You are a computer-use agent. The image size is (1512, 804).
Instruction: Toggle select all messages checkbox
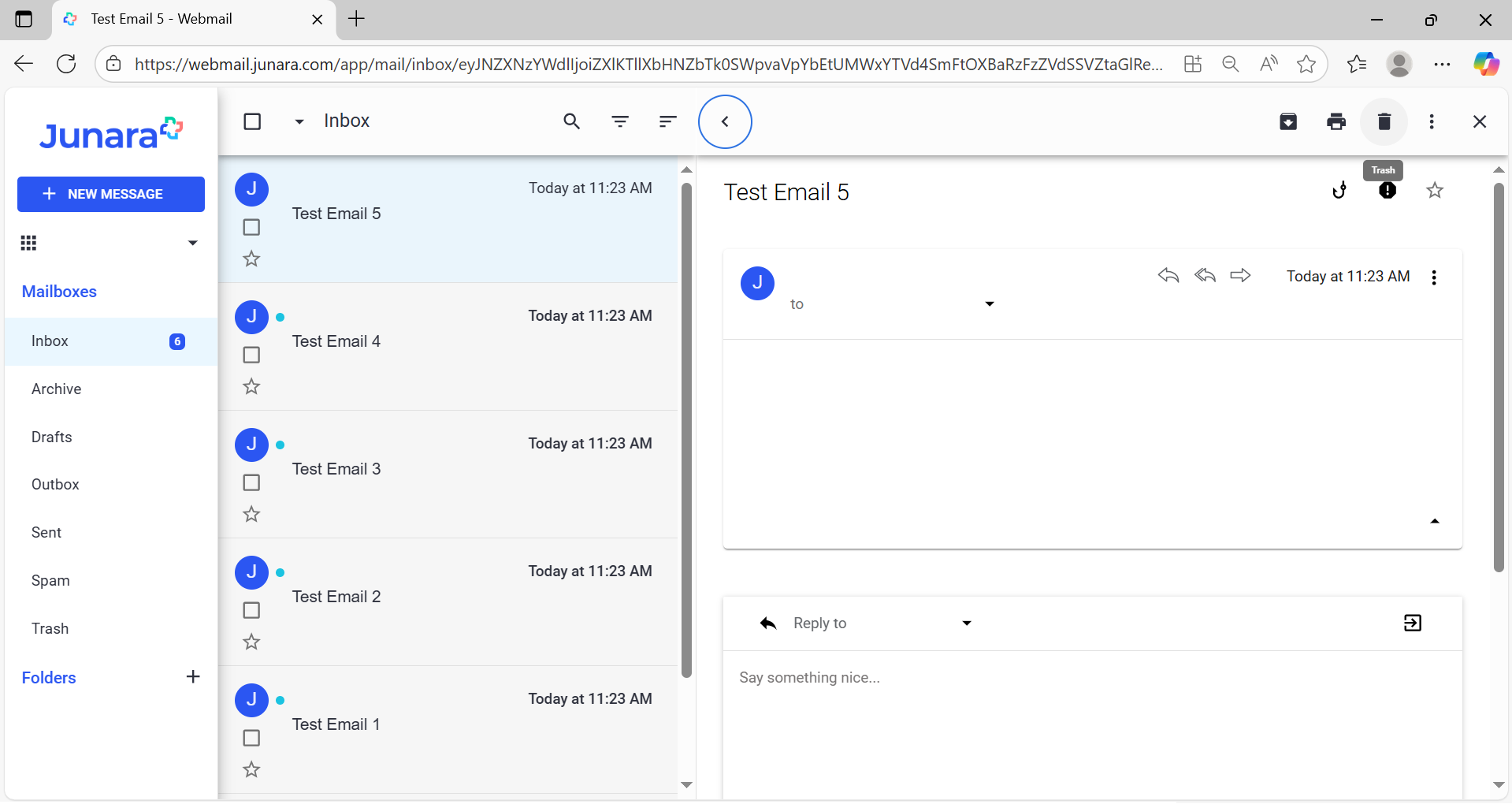252,121
